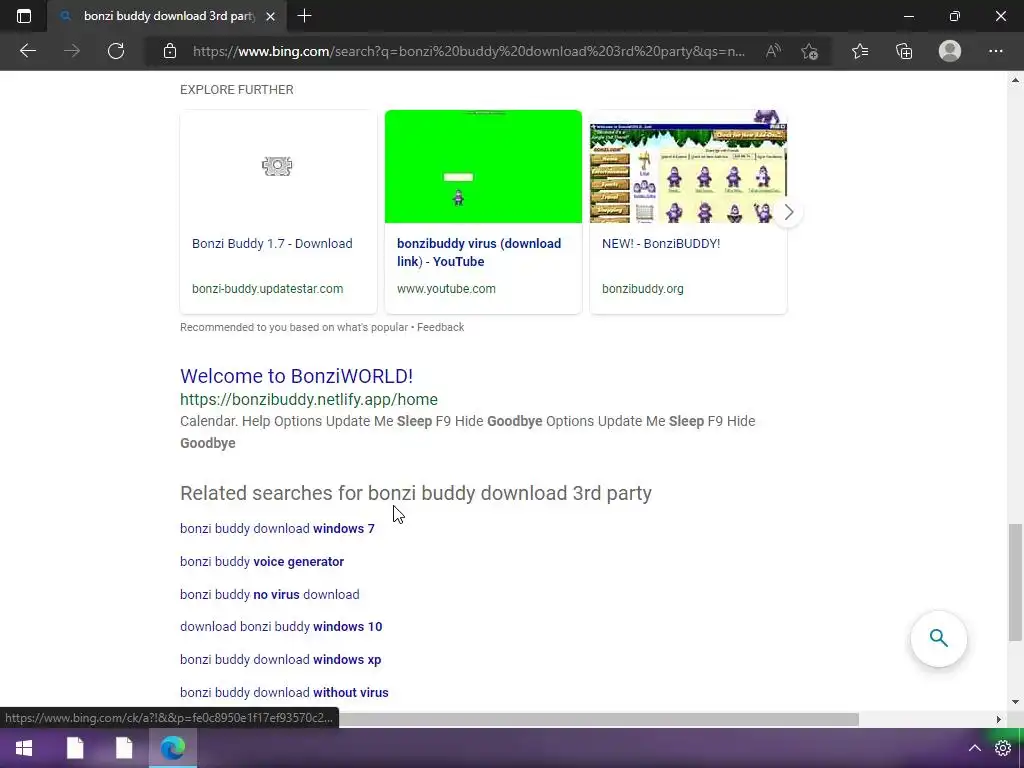
Task: Search bonzi buddy download without virus
Action: 284,692
